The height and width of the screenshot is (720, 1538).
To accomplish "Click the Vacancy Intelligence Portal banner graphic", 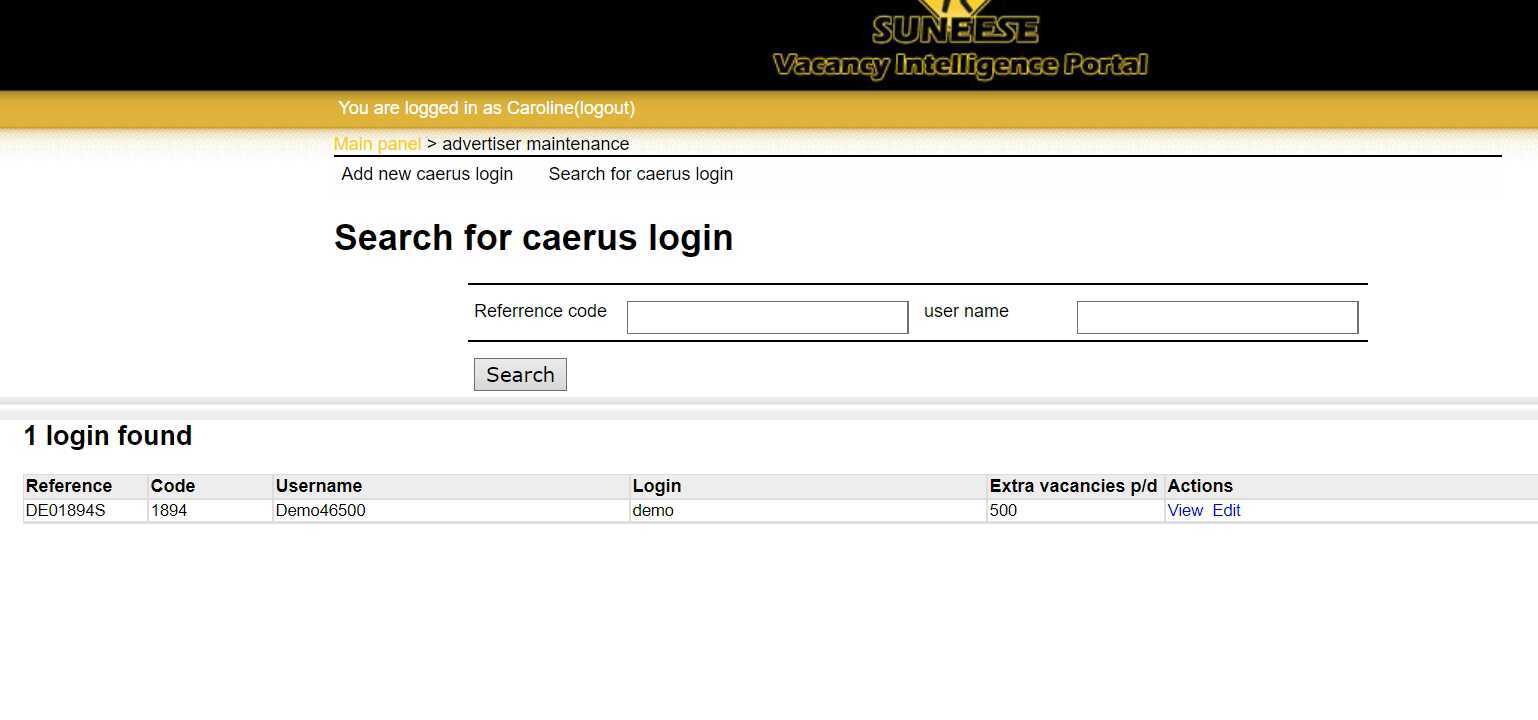I will (958, 65).
